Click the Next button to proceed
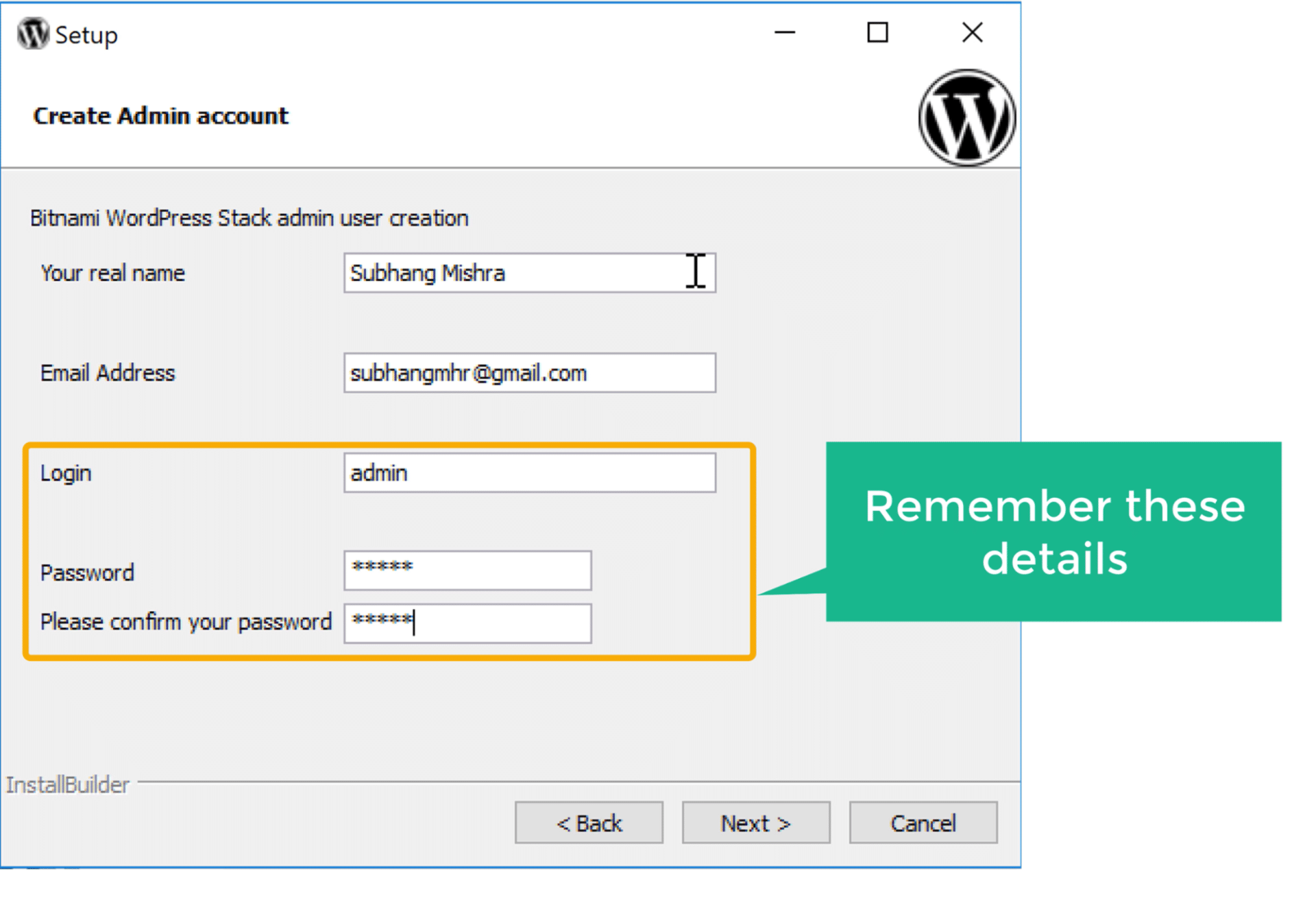 tap(755, 823)
